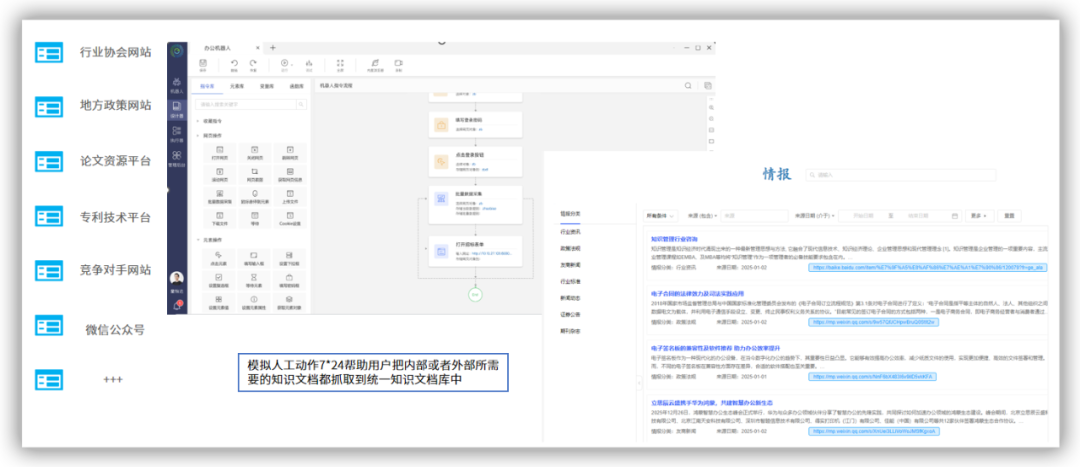The image size is (1080, 467).
Task: Select the 打开招标表单 flow node
Action: click(475, 253)
